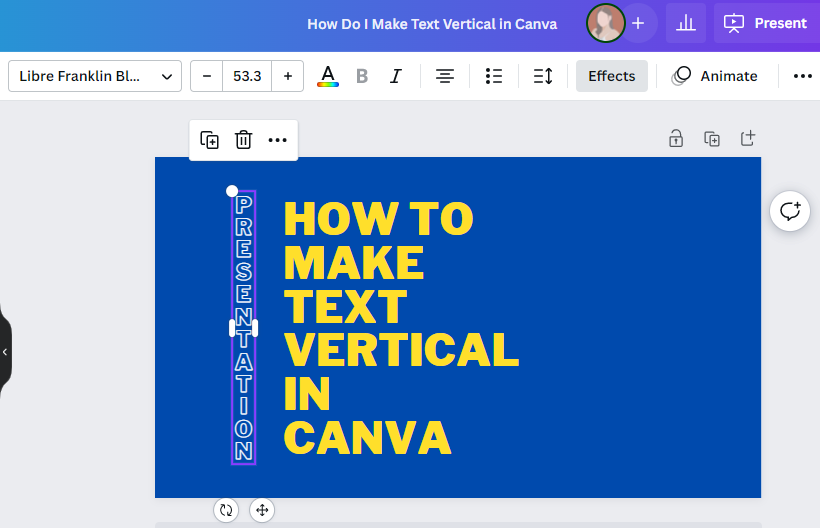Click the move handle below the text box
This screenshot has height=528, width=820.
click(262, 510)
